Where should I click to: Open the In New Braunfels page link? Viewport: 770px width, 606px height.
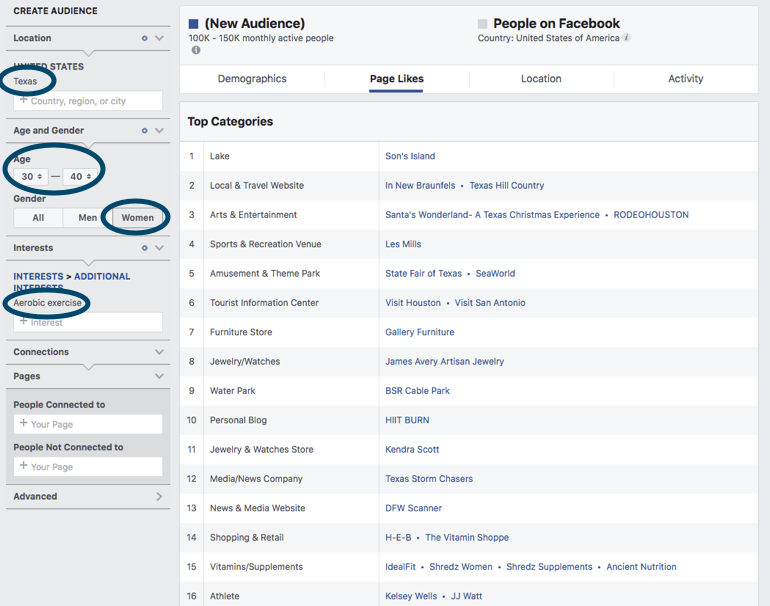coord(420,186)
